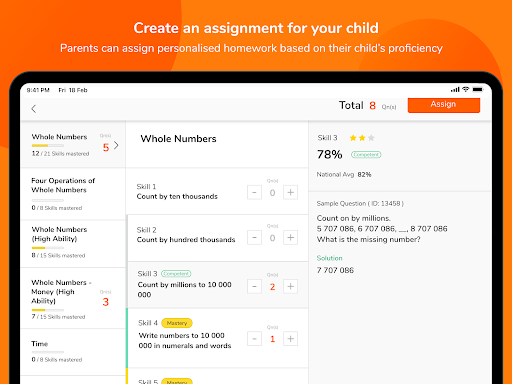
Task: Increase questions for Skill 1
Action: [290, 192]
